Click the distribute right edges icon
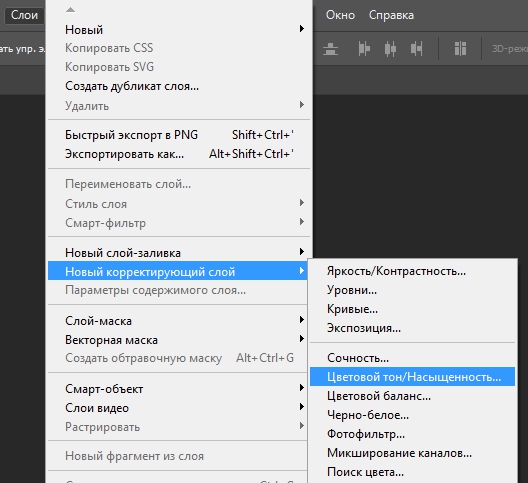Viewport: 528px width, 483px height. (x=417, y=49)
